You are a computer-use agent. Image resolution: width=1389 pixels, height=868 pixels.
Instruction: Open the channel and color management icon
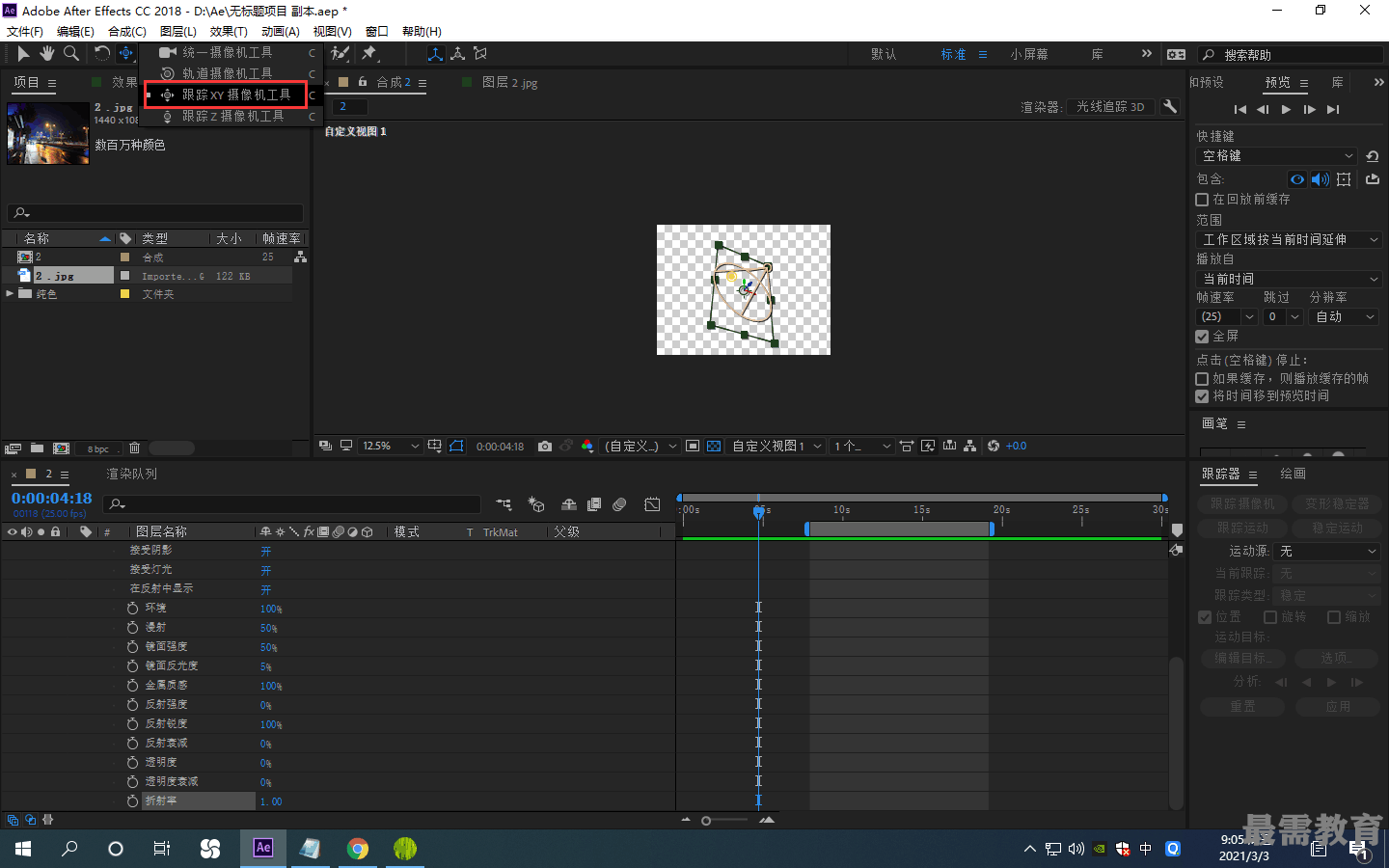587,446
